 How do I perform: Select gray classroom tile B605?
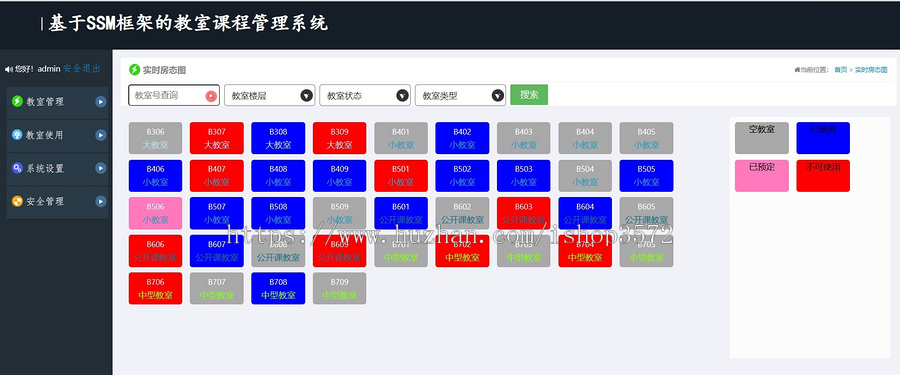coord(647,213)
